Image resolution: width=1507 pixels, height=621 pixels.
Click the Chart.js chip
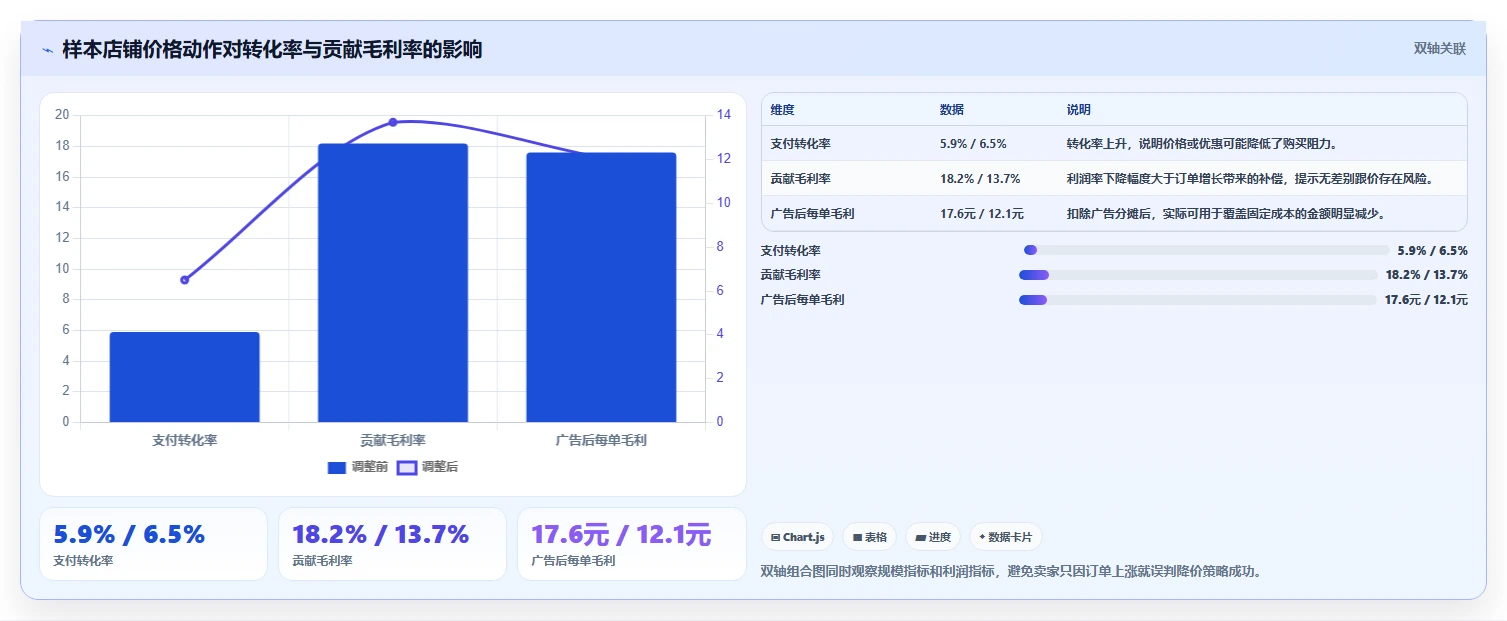(798, 537)
